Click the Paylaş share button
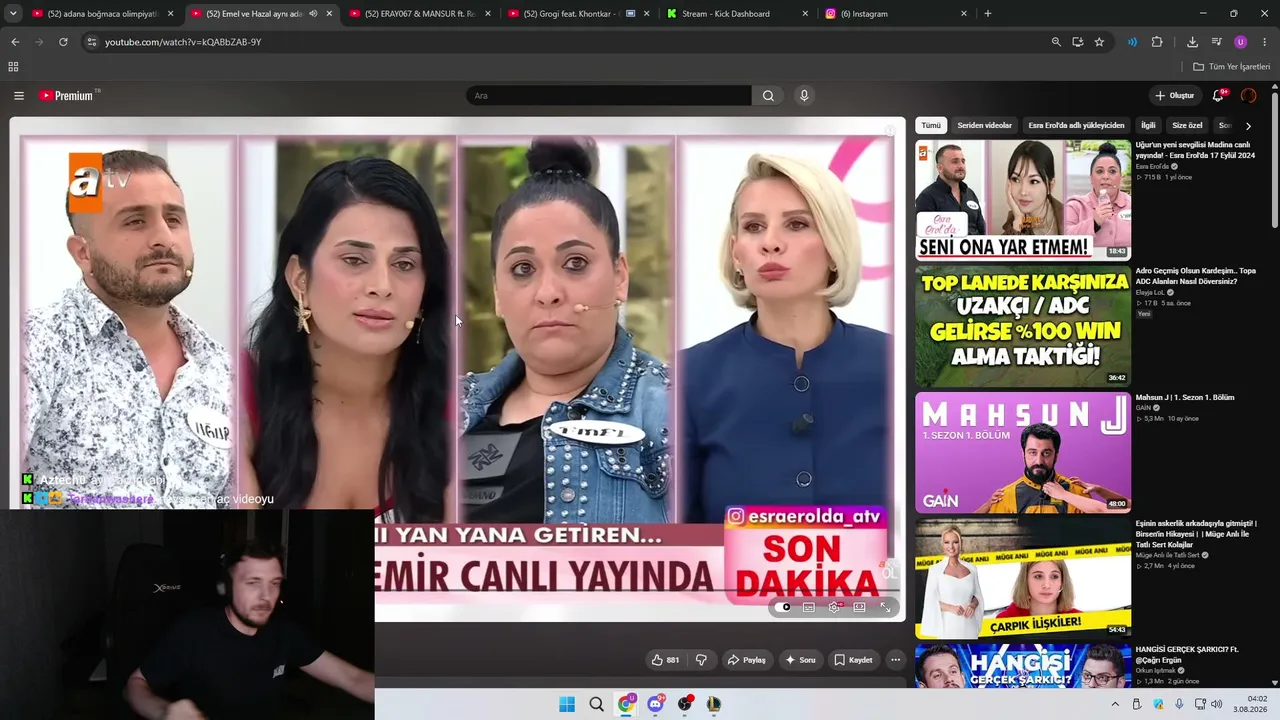Screen dimensions: 1280x720 point(747,660)
